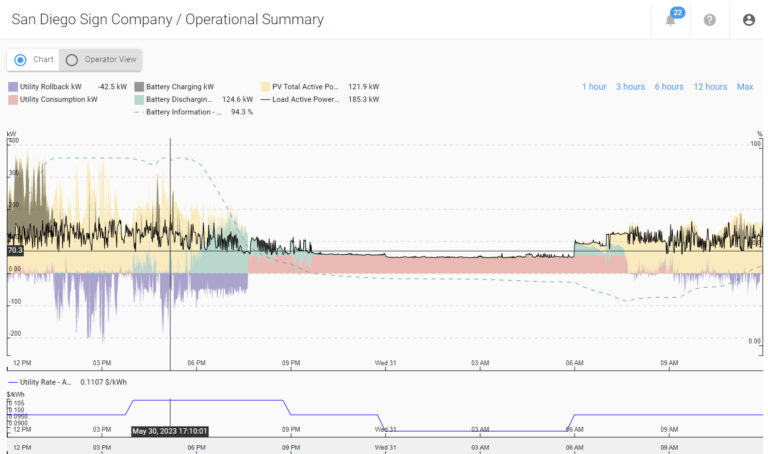
Task: Show the Max time range
Action: click(x=745, y=87)
